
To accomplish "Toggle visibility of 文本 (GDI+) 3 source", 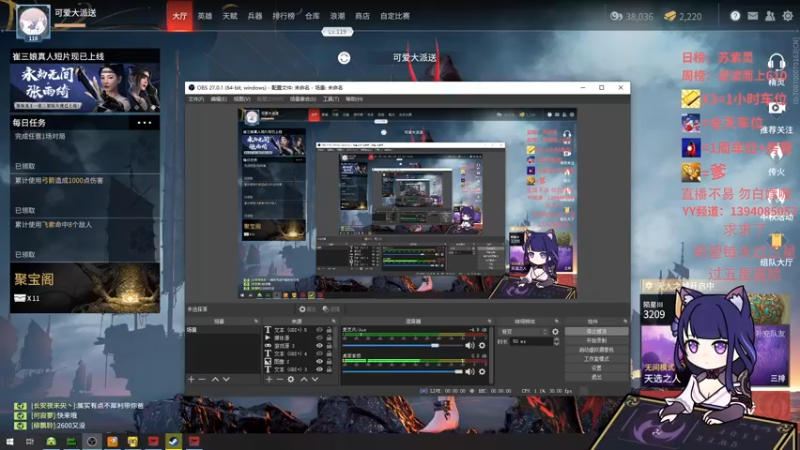I will pyautogui.click(x=319, y=369).
